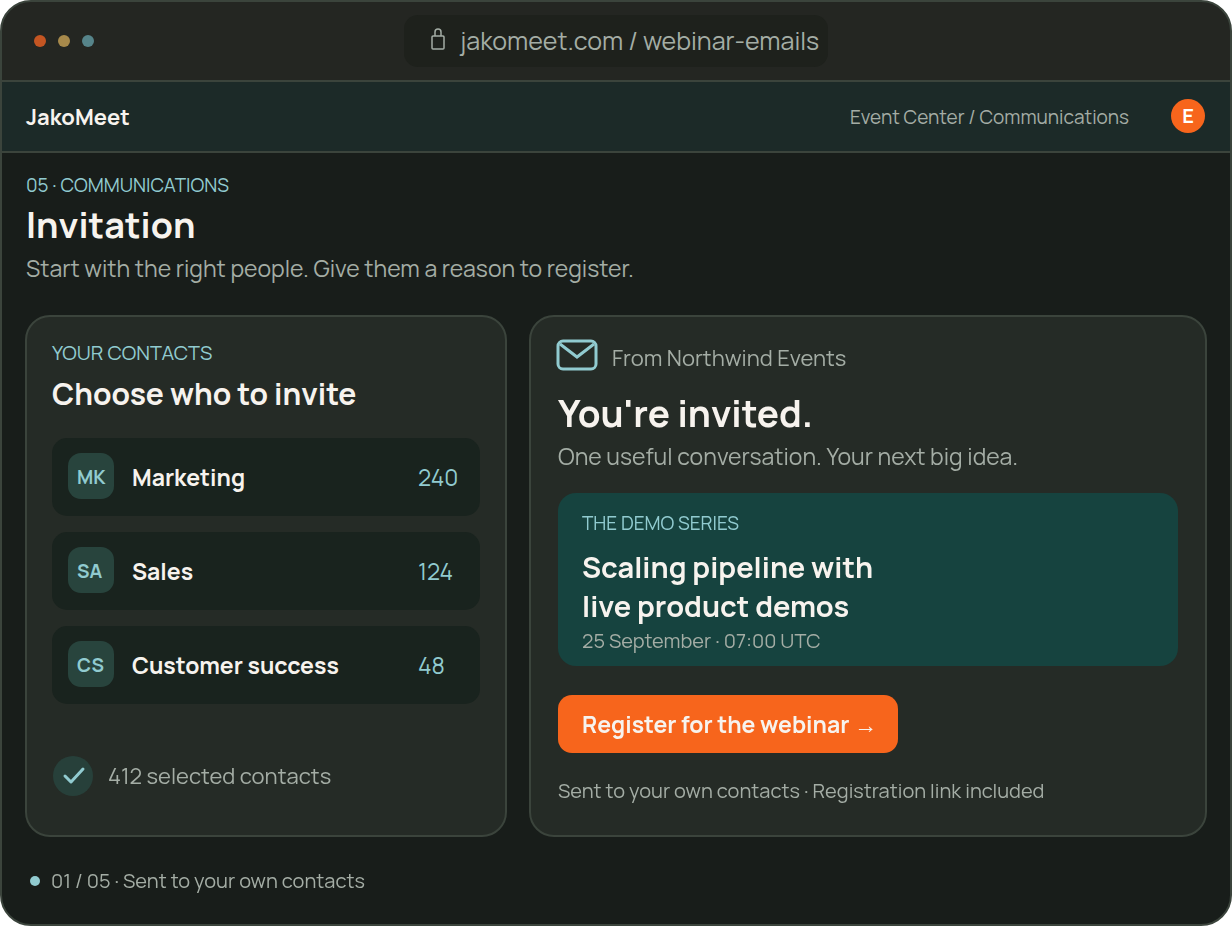Screen dimensions: 1232x926
Task: Click the lock icon in address bar
Action: click(x=437, y=40)
